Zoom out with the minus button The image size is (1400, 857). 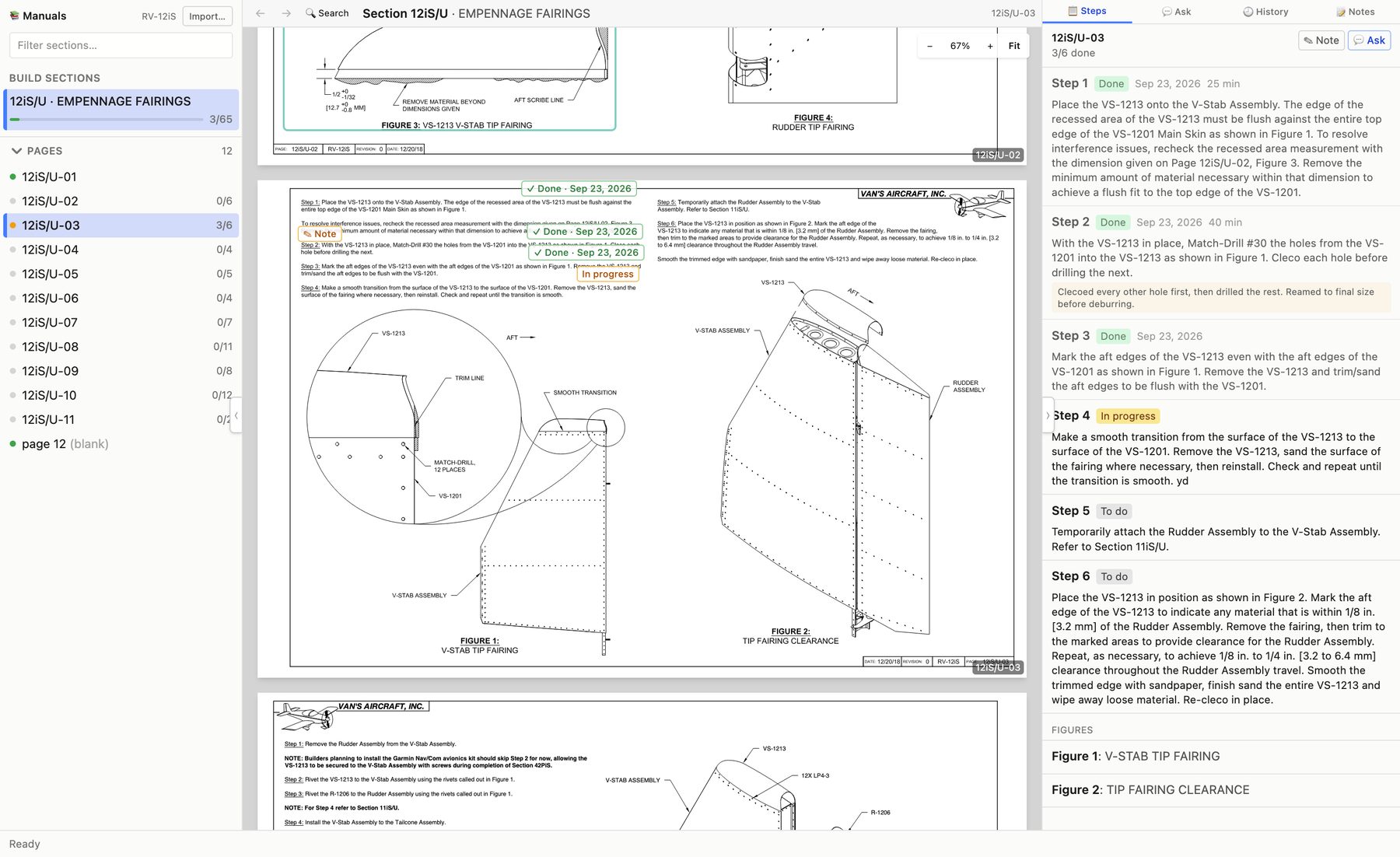929,46
